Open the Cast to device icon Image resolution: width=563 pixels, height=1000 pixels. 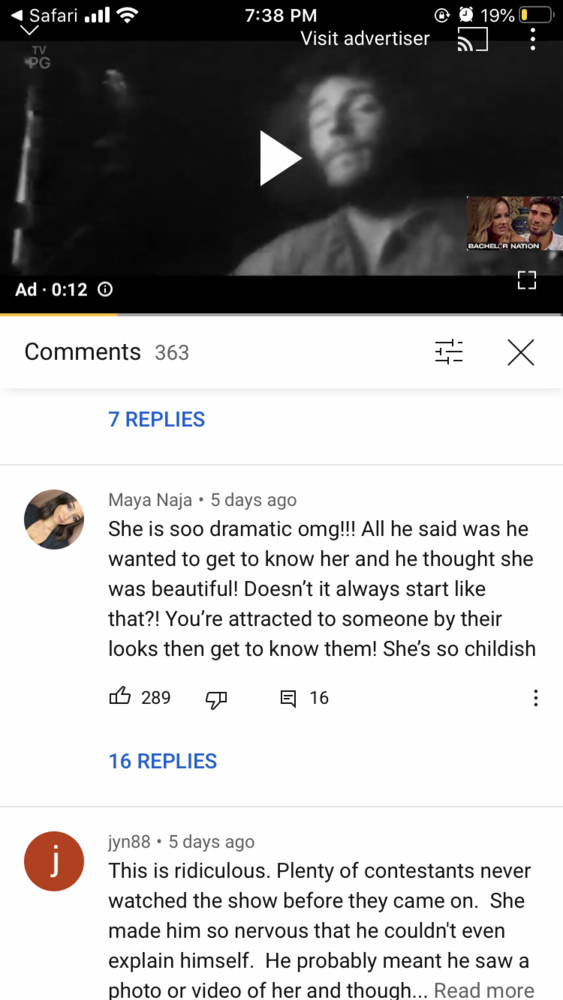(472, 40)
